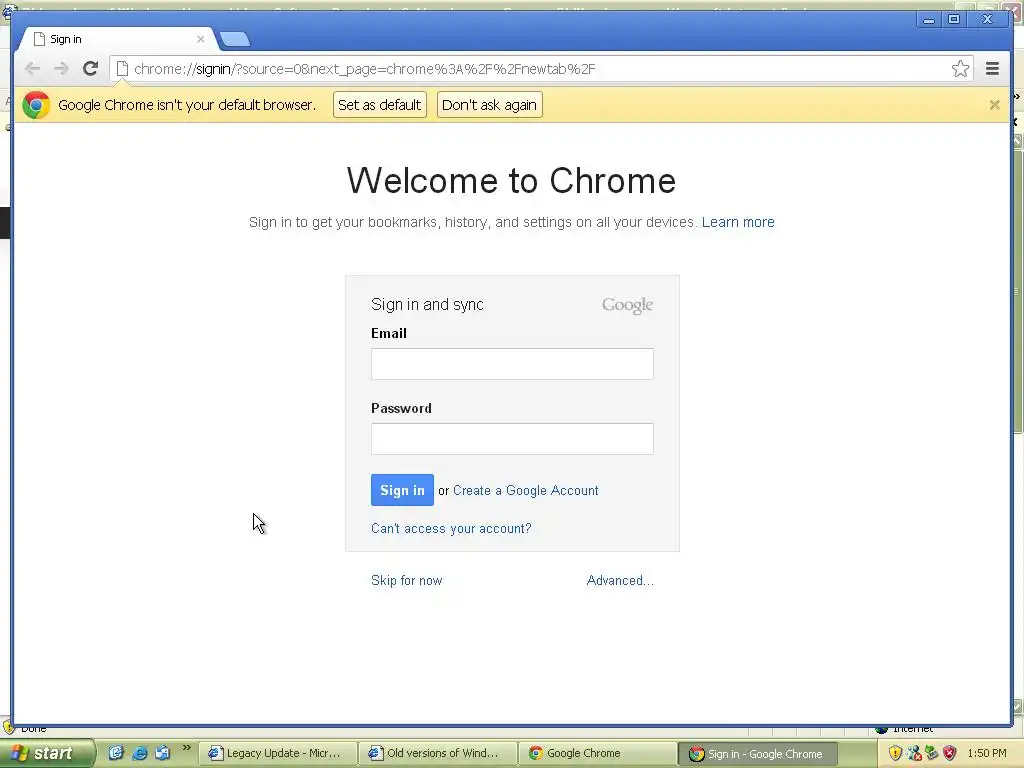Select Sign in - Google Chrome taskbar button
The width and height of the screenshot is (1024, 768).
(758, 754)
